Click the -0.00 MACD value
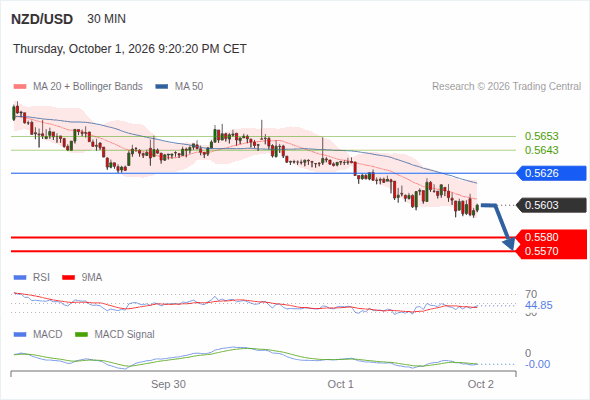590x400 pixels. 538,364
